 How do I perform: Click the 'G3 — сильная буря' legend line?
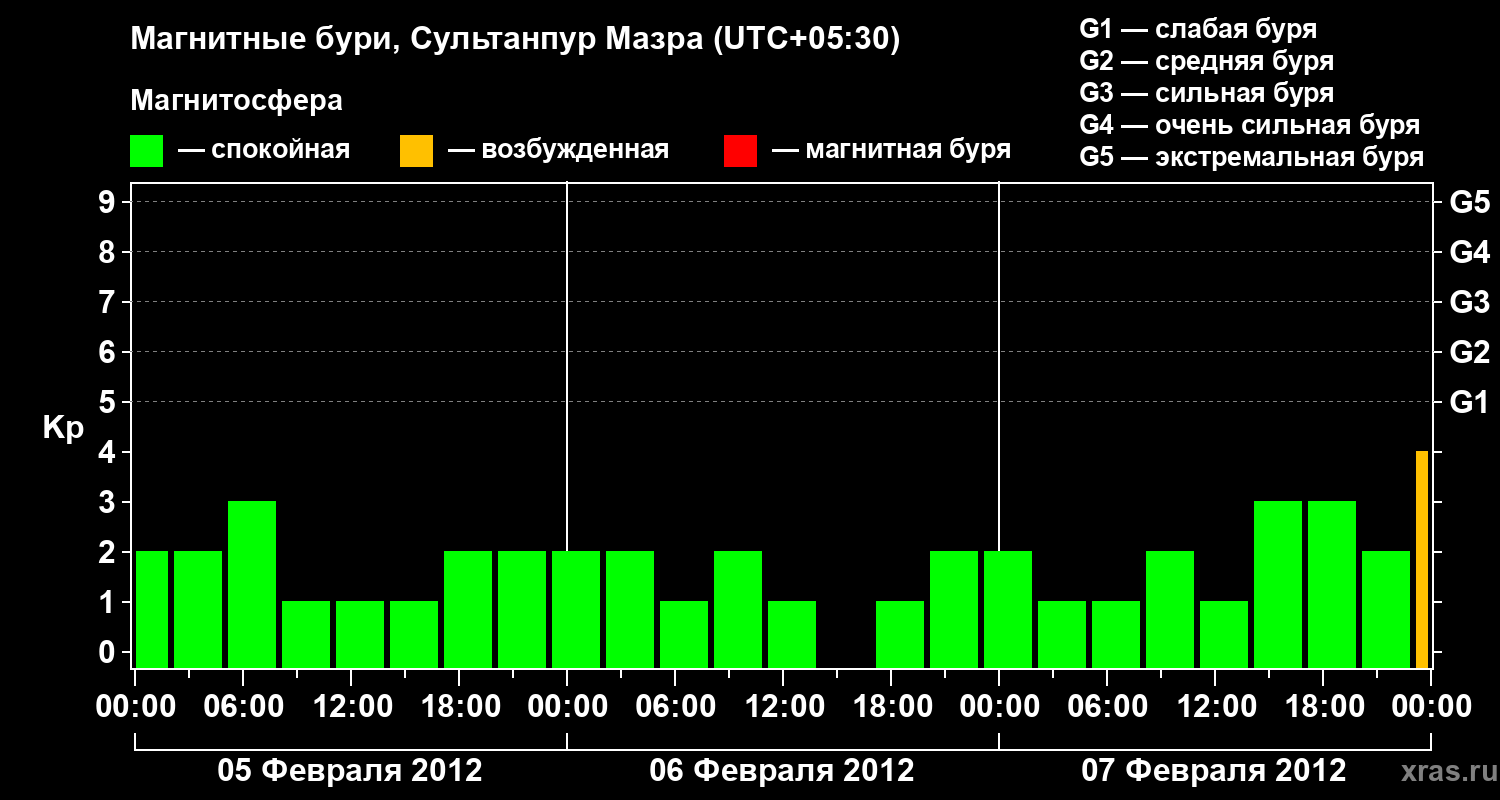click(x=1207, y=93)
